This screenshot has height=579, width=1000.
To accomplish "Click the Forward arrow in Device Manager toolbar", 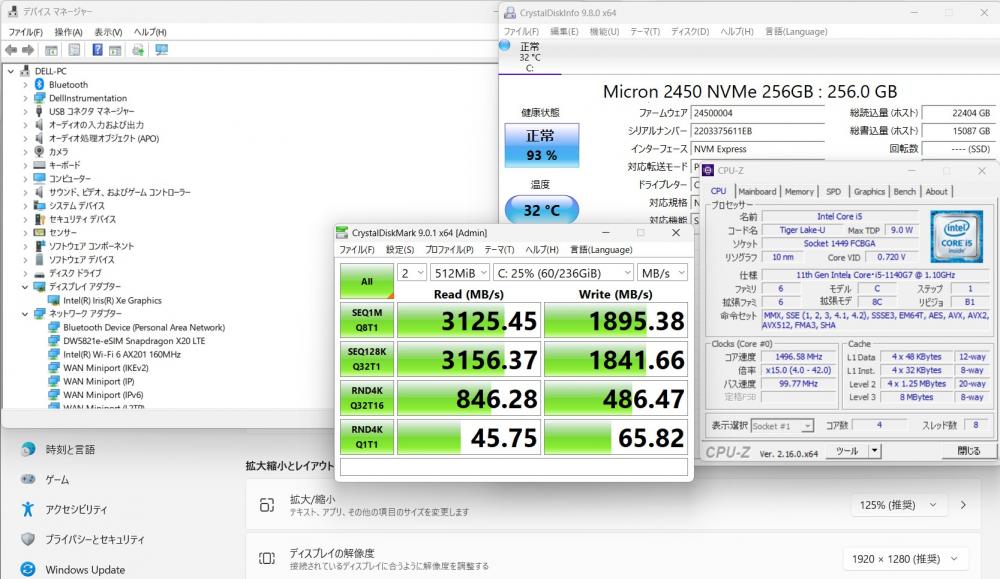I will click(x=28, y=50).
